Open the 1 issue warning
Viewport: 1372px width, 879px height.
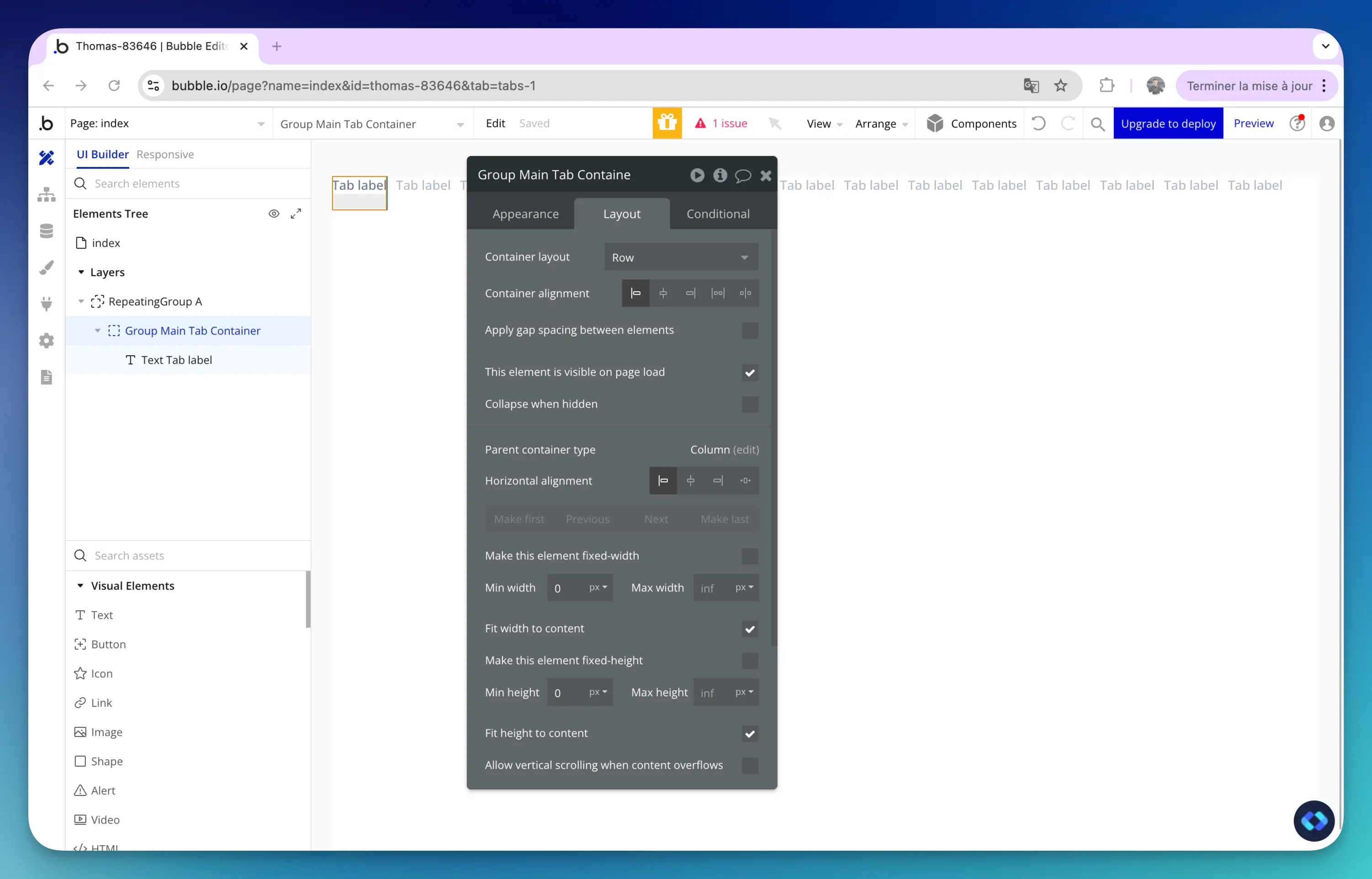pos(720,123)
